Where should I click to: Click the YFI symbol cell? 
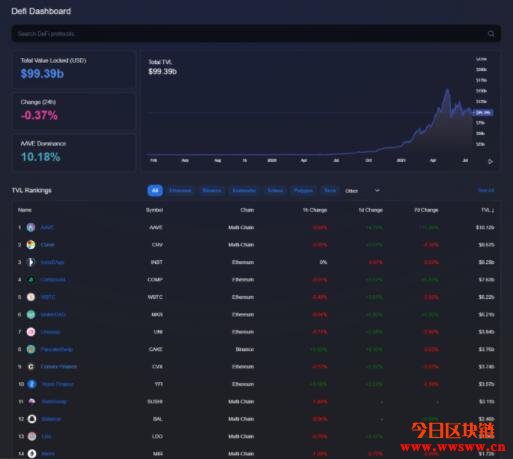tap(159, 384)
